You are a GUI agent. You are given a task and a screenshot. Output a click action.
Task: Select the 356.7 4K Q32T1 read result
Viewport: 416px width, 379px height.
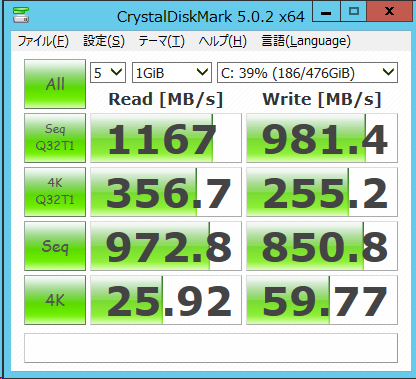click(x=166, y=192)
